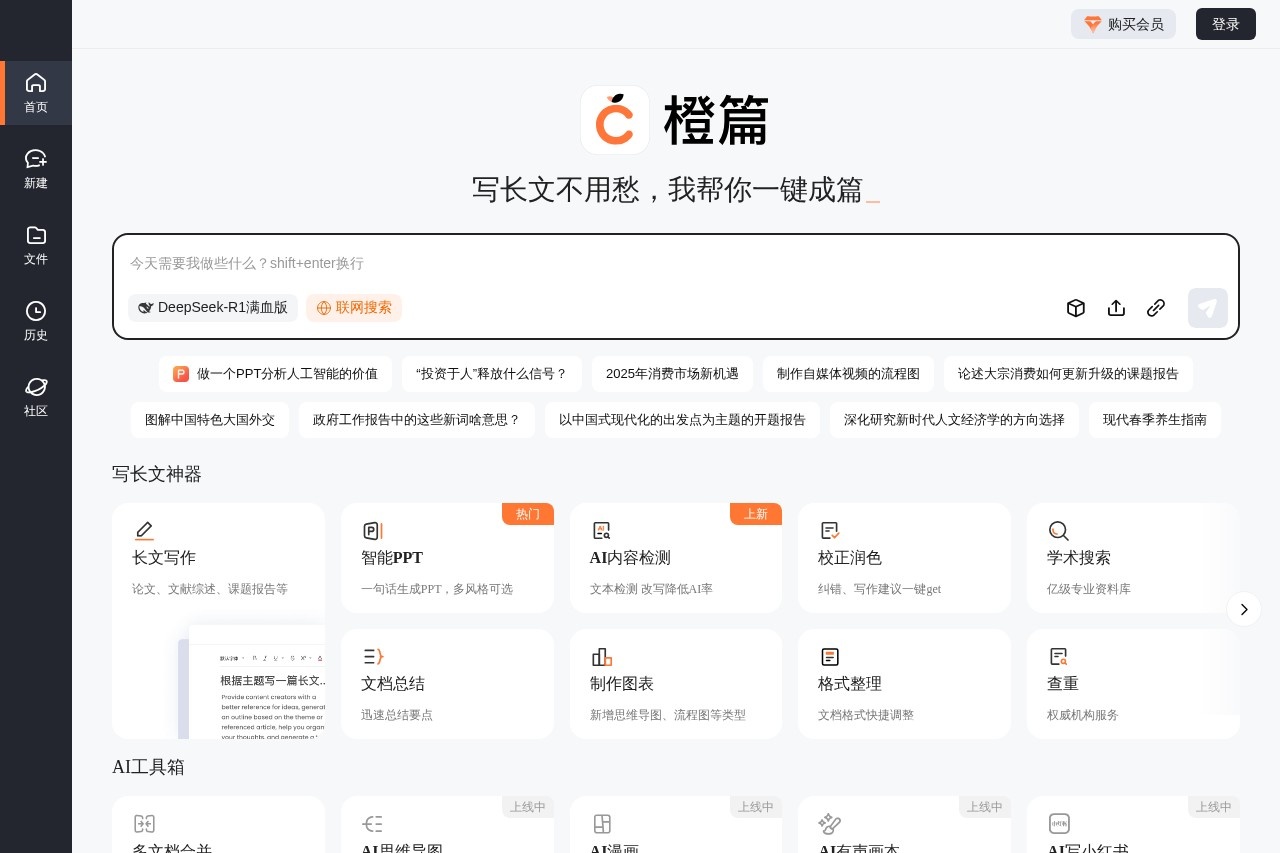Select the 长文写作 tool icon
Screen dimensions: 1280x853
tap(144, 530)
